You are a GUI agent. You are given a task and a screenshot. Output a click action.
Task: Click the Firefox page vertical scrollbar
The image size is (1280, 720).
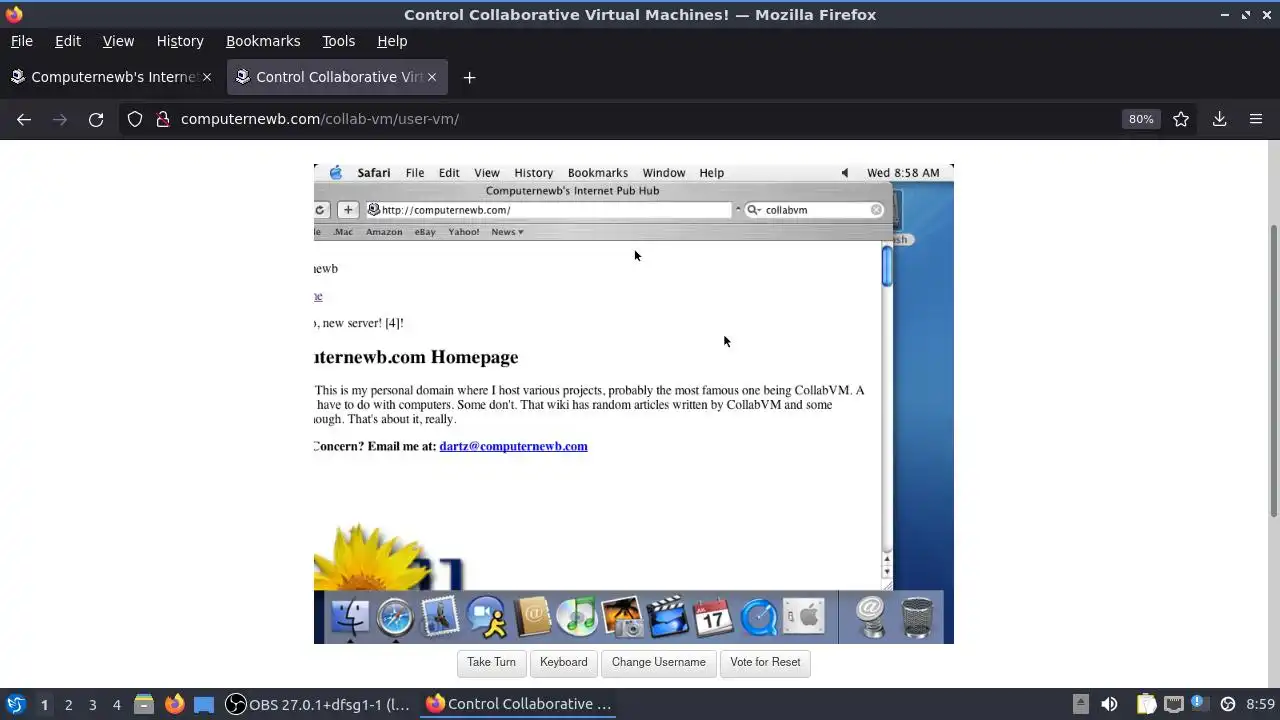click(x=1274, y=370)
